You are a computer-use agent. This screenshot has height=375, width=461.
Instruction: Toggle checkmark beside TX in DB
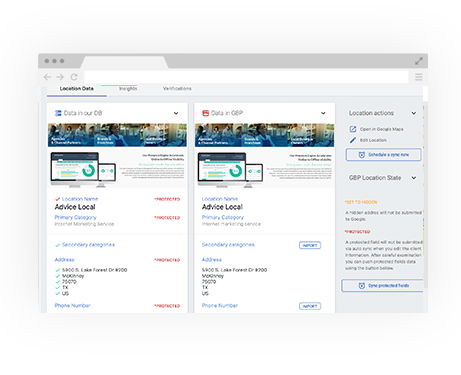tap(58, 288)
